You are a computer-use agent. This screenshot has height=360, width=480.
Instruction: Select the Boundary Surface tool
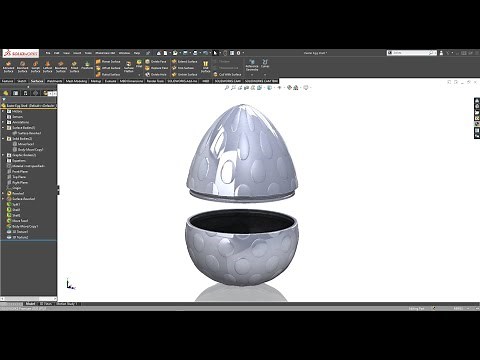pos(61,66)
